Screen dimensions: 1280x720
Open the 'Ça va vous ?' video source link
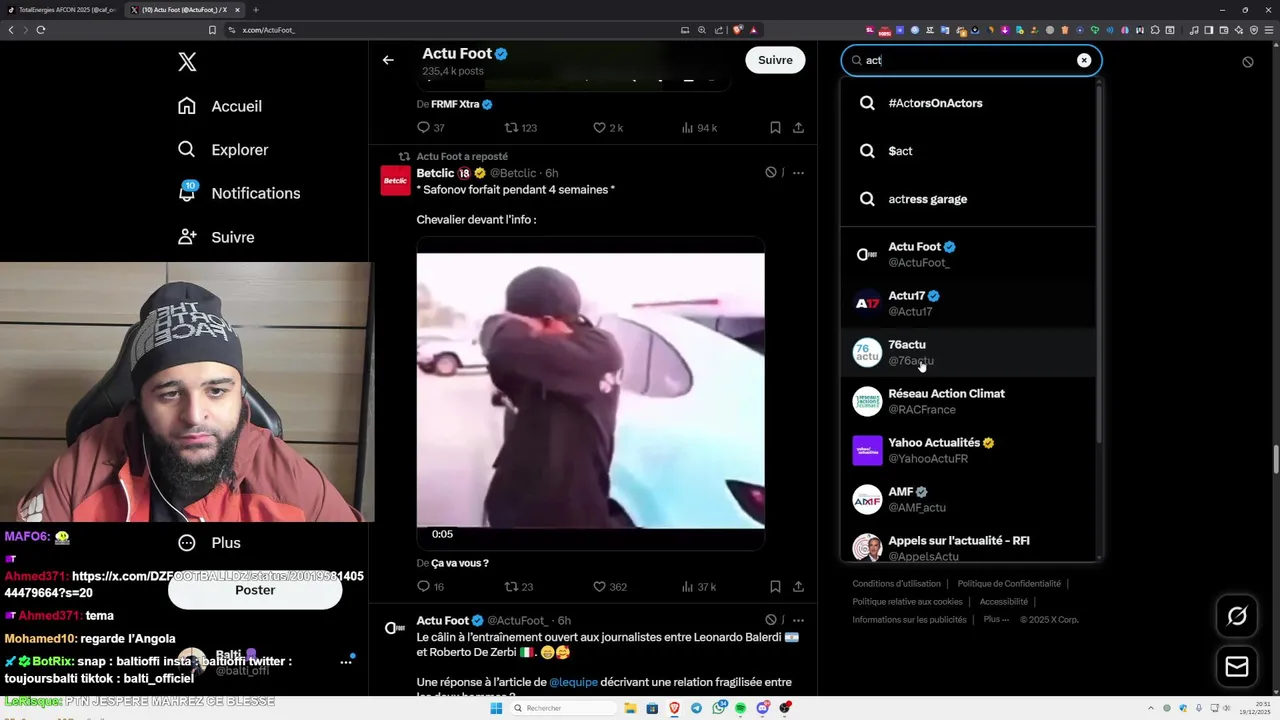[x=460, y=563]
